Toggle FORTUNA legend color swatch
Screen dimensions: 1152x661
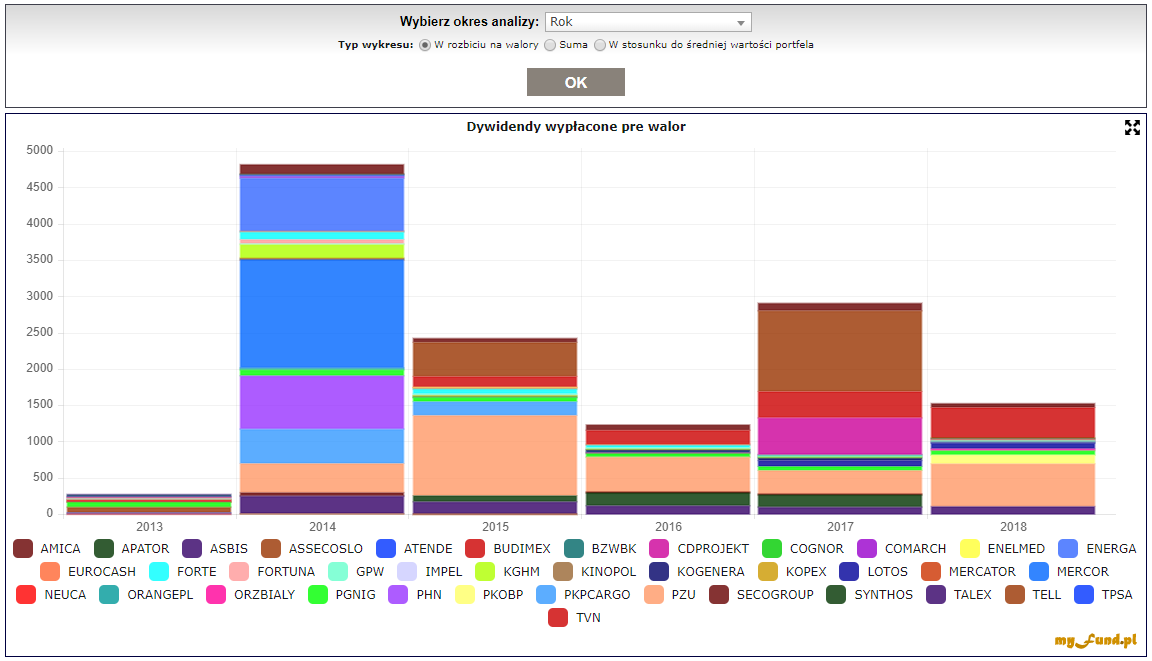pyautogui.click(x=239, y=571)
